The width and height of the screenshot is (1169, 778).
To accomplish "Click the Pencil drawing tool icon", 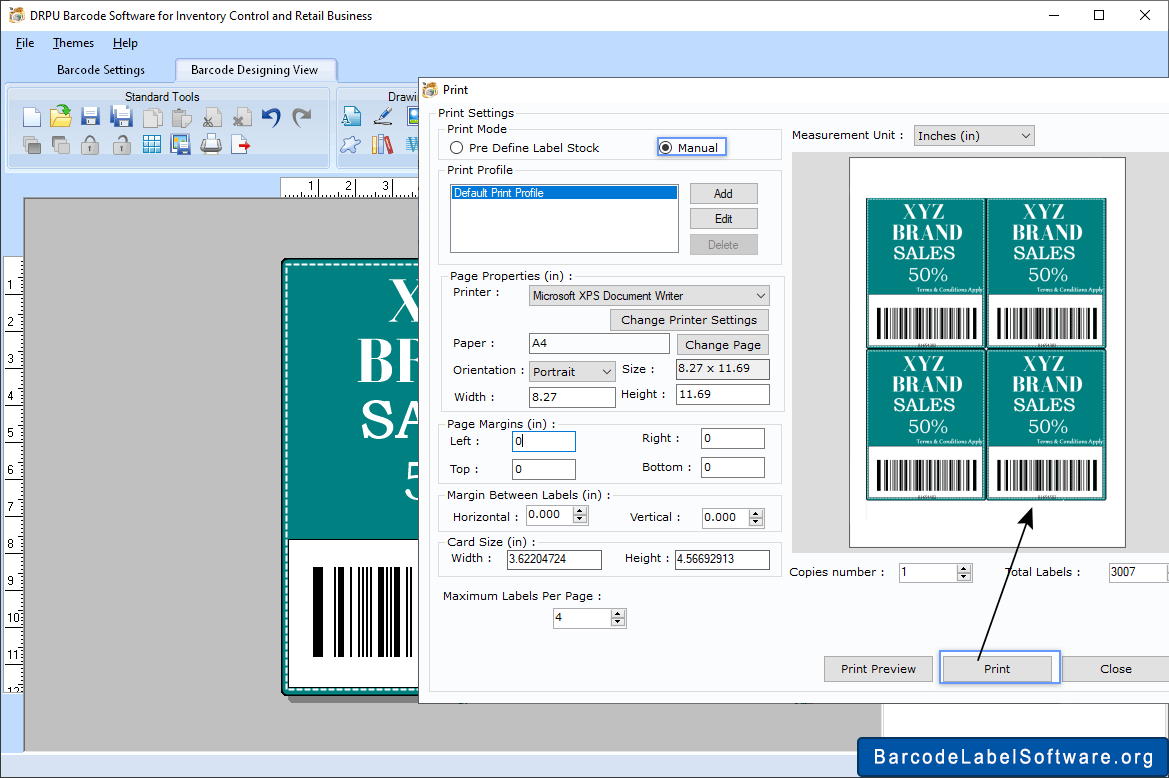I will pos(381,116).
